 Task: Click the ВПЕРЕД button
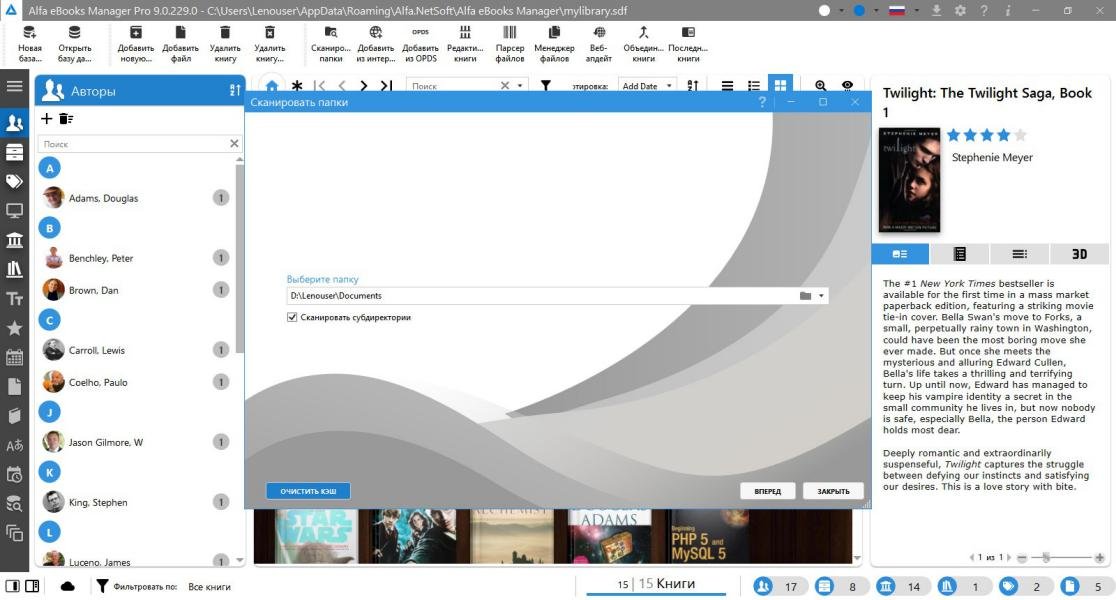point(767,491)
